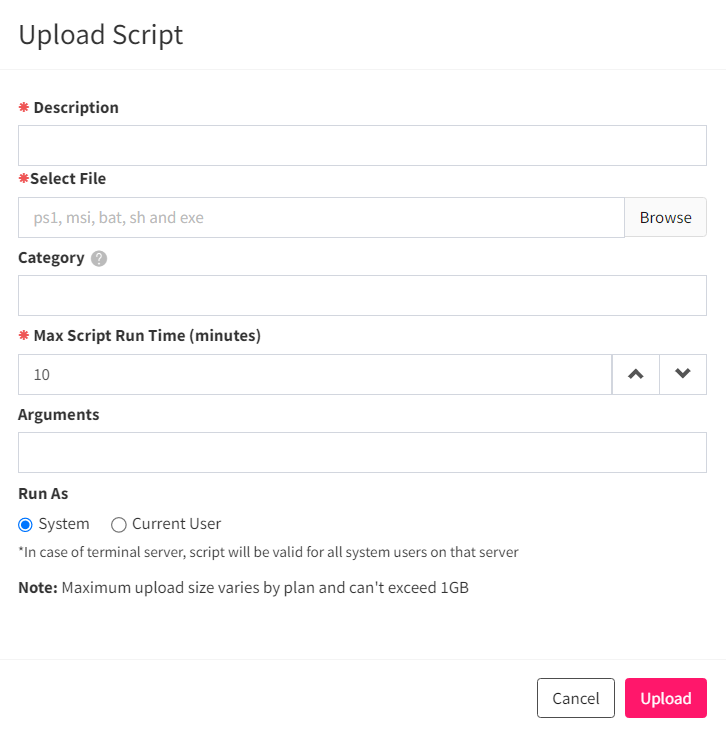Image resolution: width=726 pixels, height=736 pixels.
Task: Decrease max run time with down chevron
Action: point(683,375)
